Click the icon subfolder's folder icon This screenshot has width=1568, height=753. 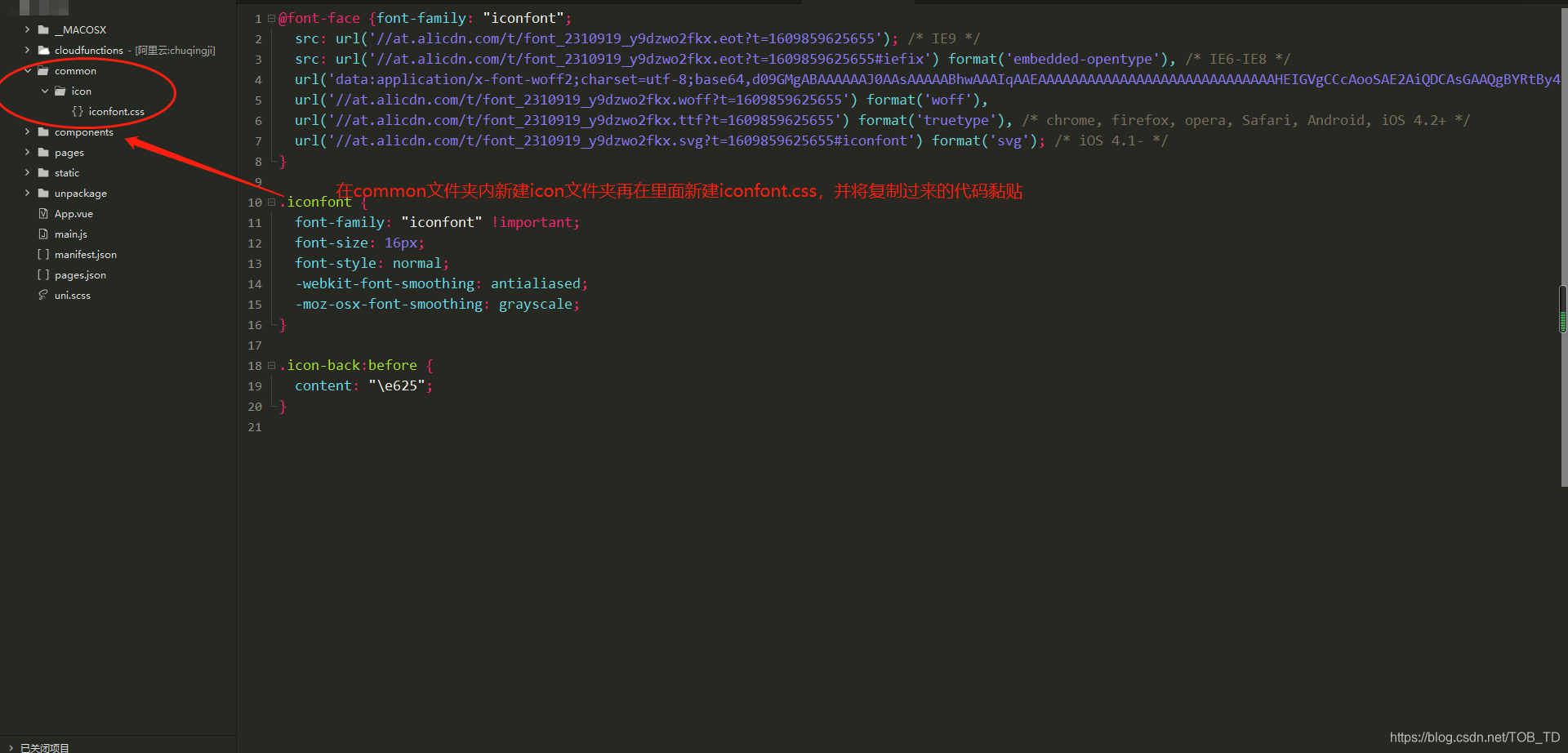pyautogui.click(x=60, y=91)
